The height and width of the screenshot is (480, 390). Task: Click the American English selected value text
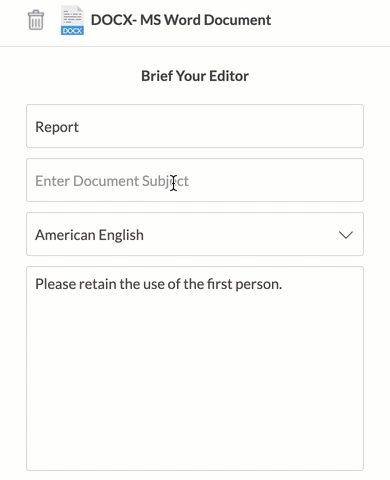click(89, 235)
